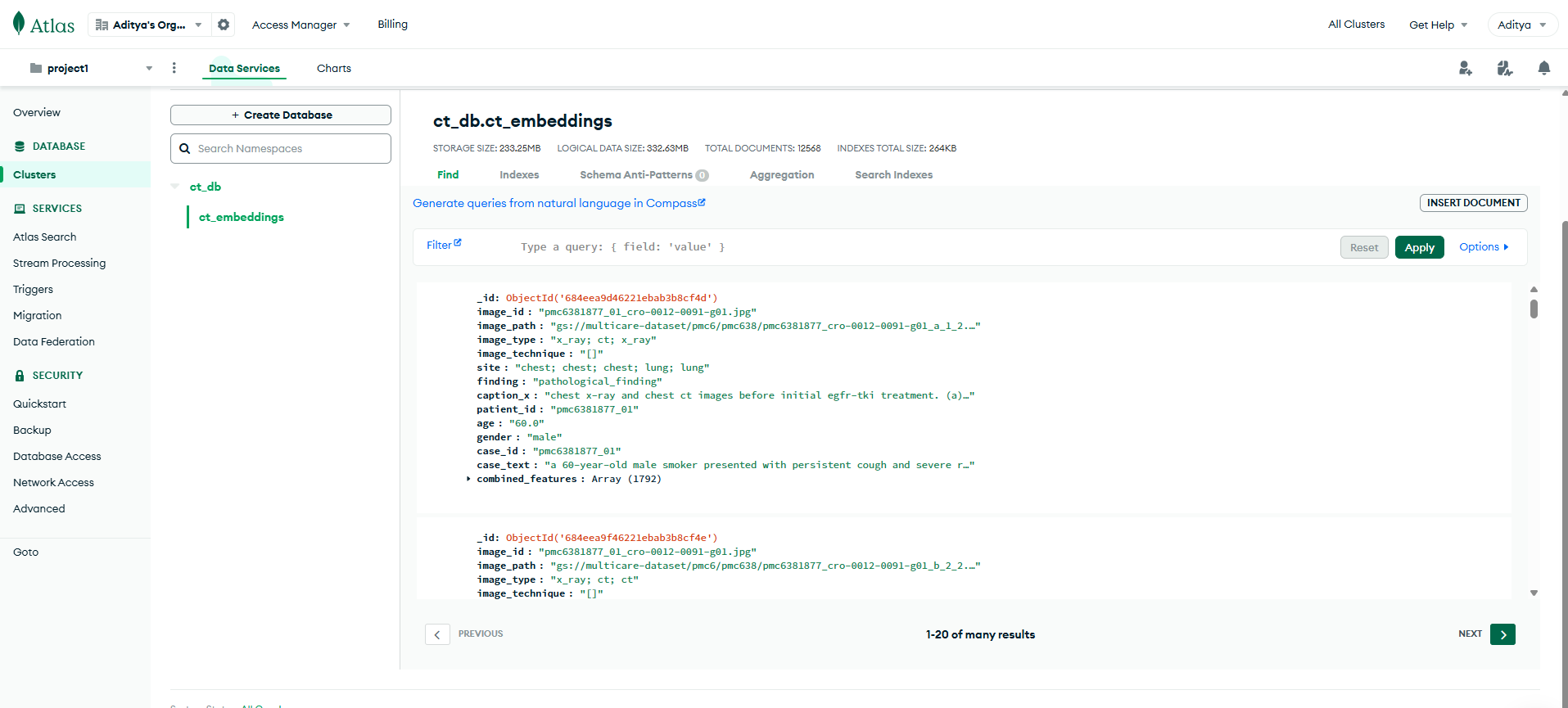The height and width of the screenshot is (708, 1568).
Task: Click the invite user icon
Action: (1466, 68)
